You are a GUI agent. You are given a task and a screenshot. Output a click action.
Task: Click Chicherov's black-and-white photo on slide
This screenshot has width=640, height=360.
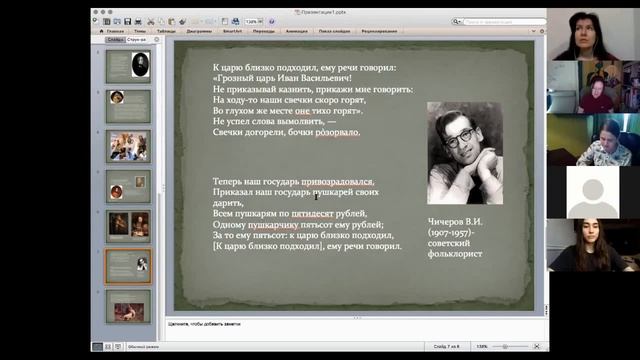(x=465, y=153)
